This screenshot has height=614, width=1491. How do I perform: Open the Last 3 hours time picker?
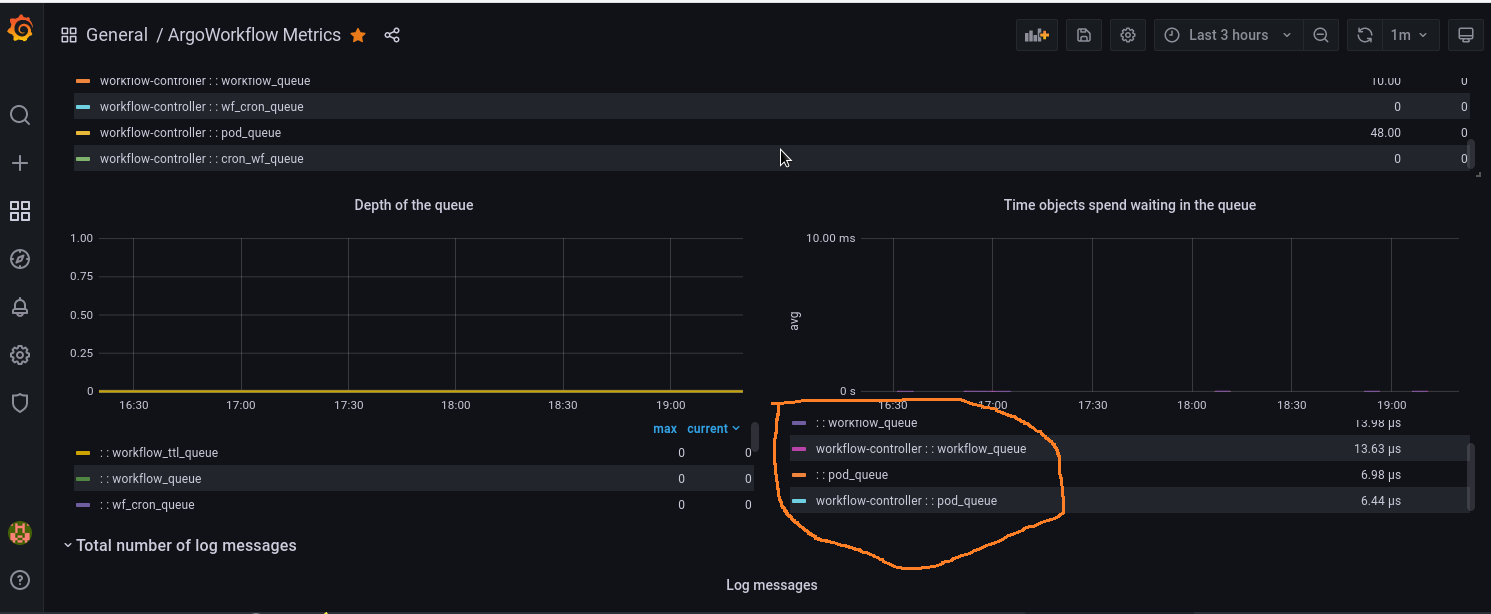1229,35
